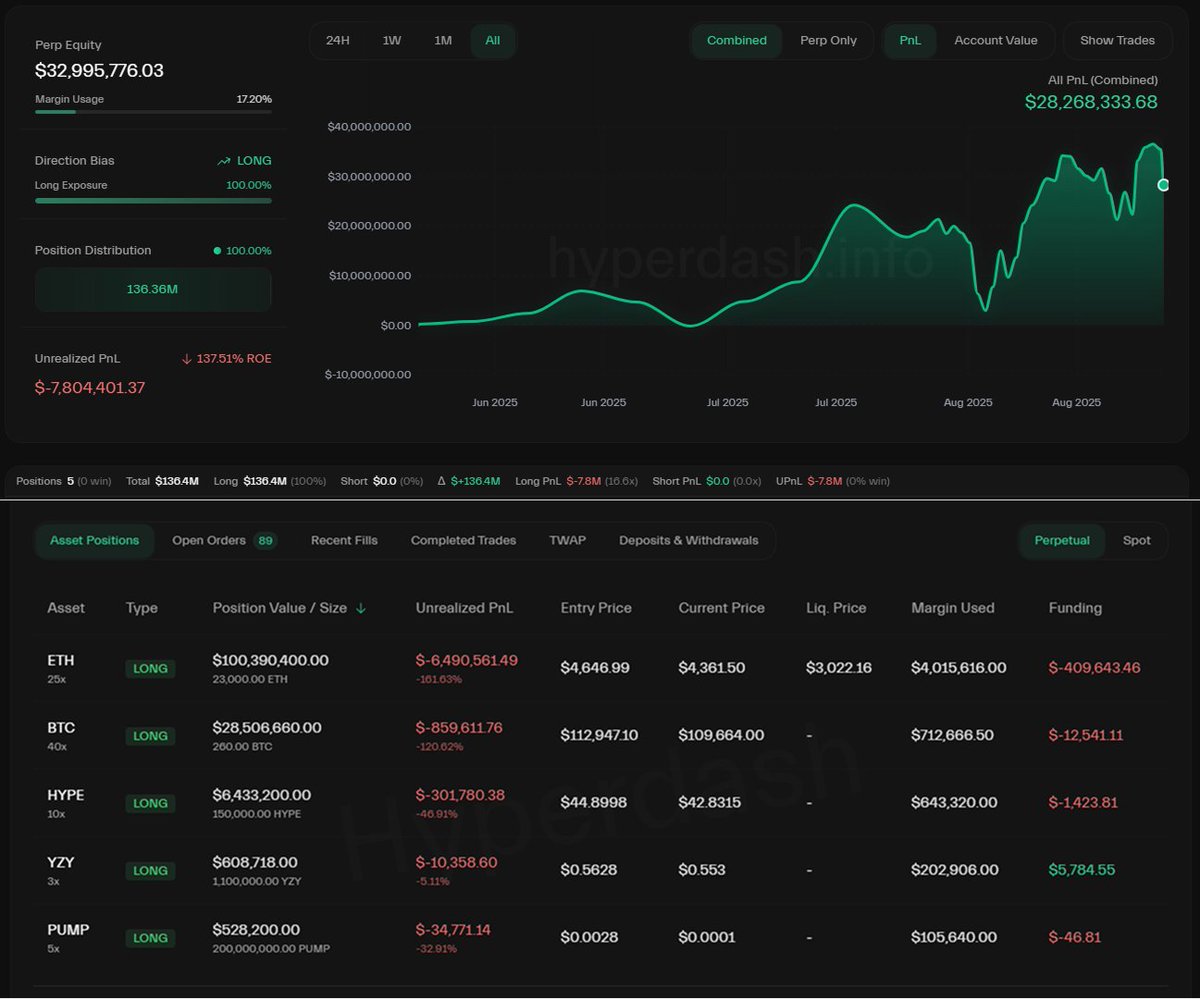
Task: Sort by Position Value / Size arrow
Action: pos(361,608)
